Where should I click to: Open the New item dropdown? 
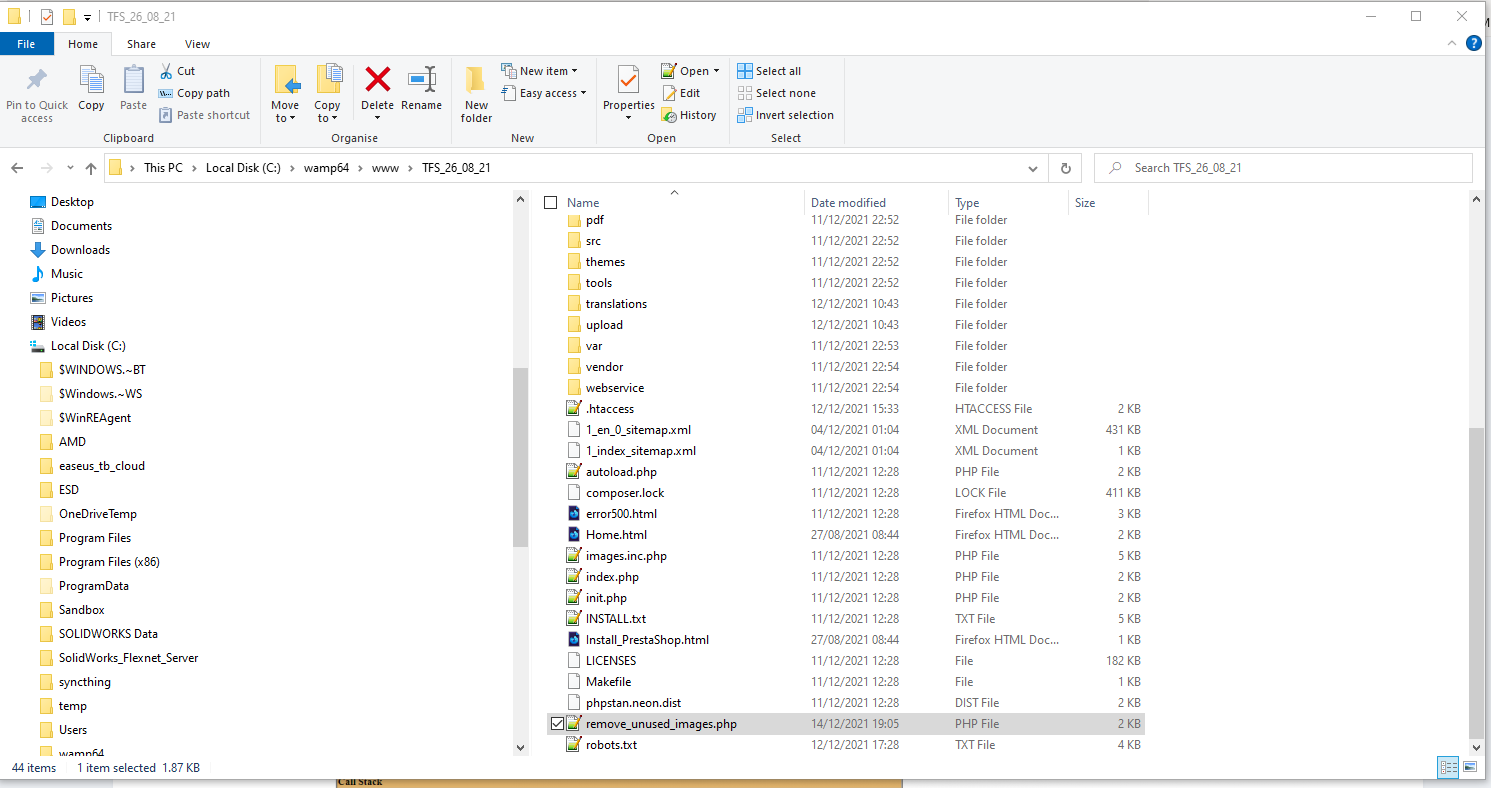click(542, 71)
